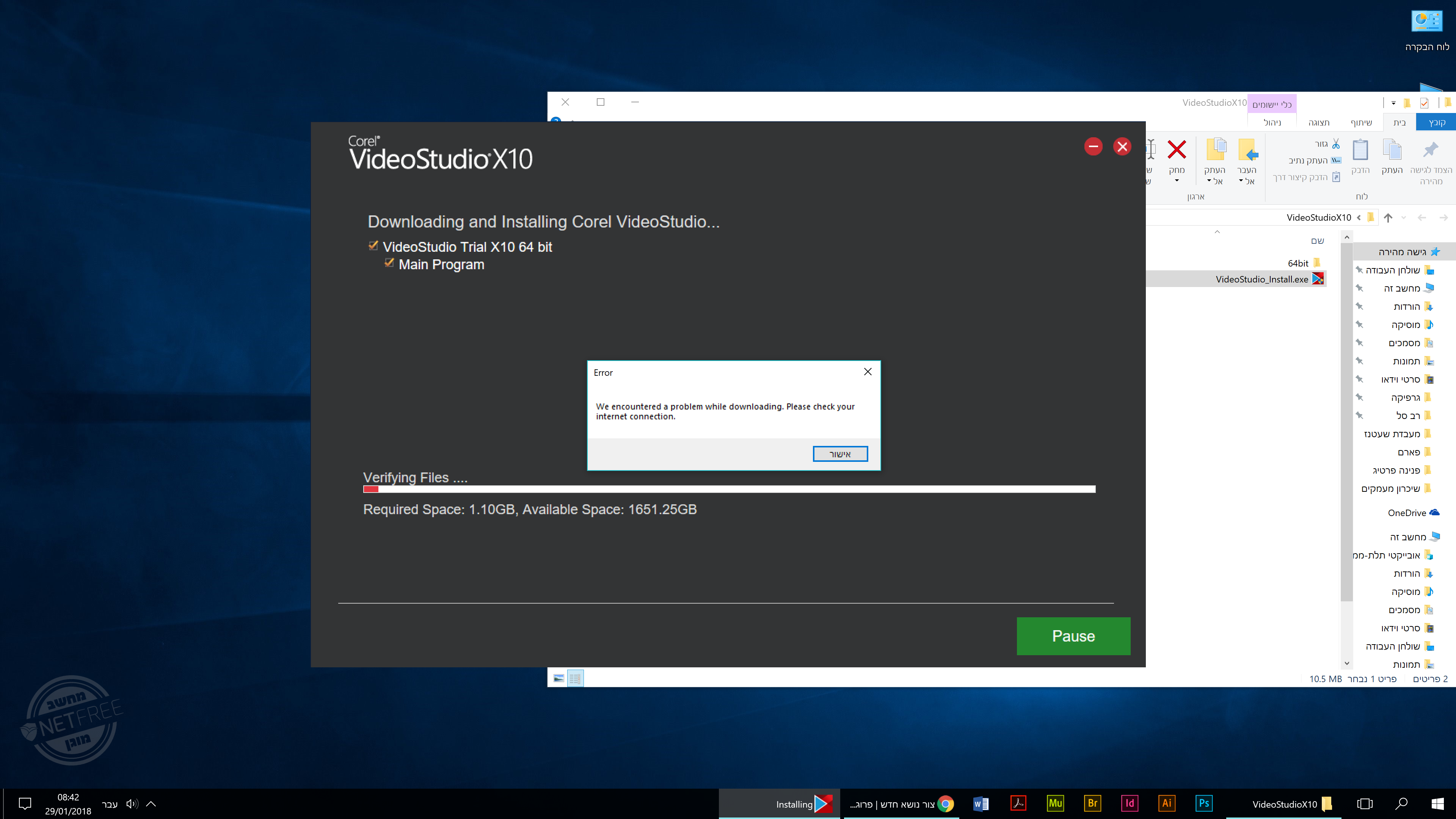1456x819 pixels.
Task: Click the Verifying Files progress bar
Action: [x=729, y=489]
